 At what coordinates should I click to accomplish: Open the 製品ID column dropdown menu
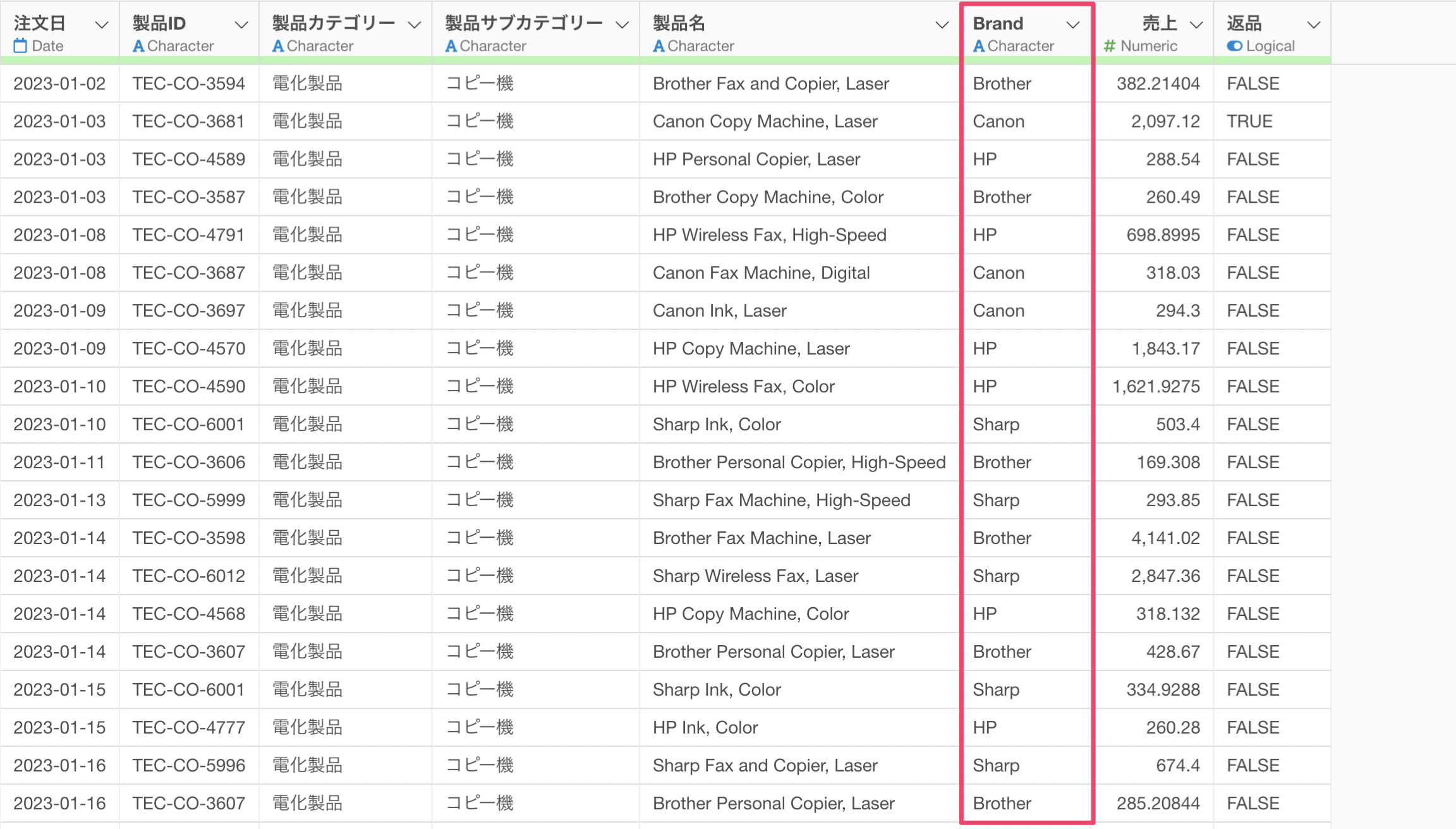pyautogui.click(x=241, y=25)
